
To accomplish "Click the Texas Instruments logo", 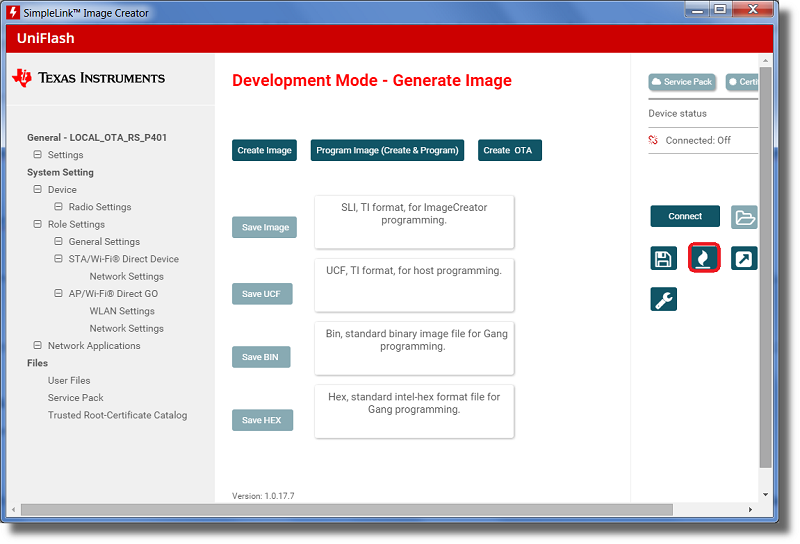I will click(x=89, y=78).
